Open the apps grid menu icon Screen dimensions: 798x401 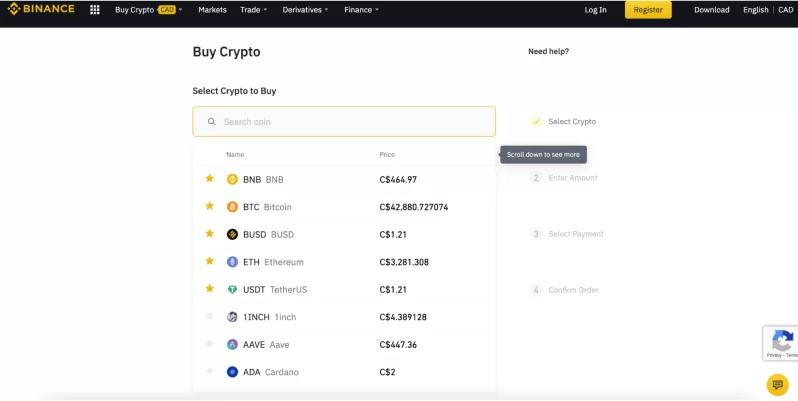pyautogui.click(x=95, y=10)
